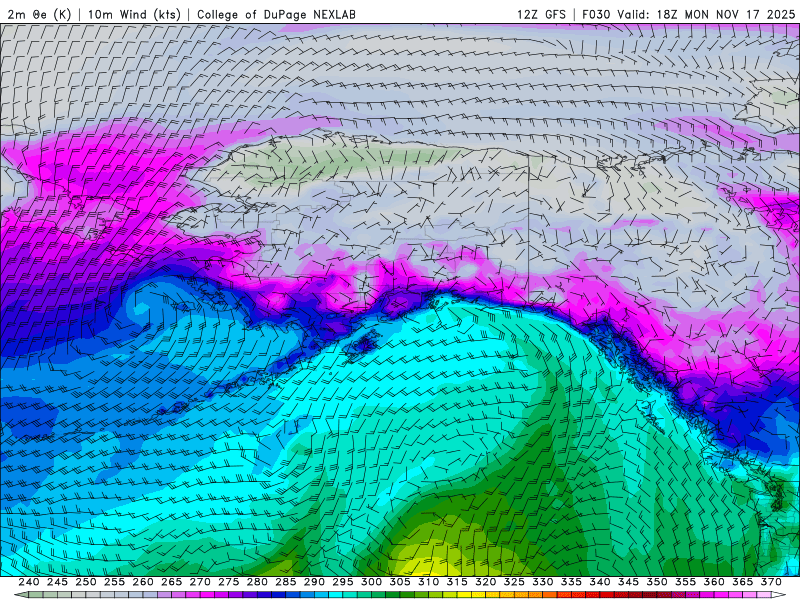
Task: Select the 370 color scale label
Action: 771,582
